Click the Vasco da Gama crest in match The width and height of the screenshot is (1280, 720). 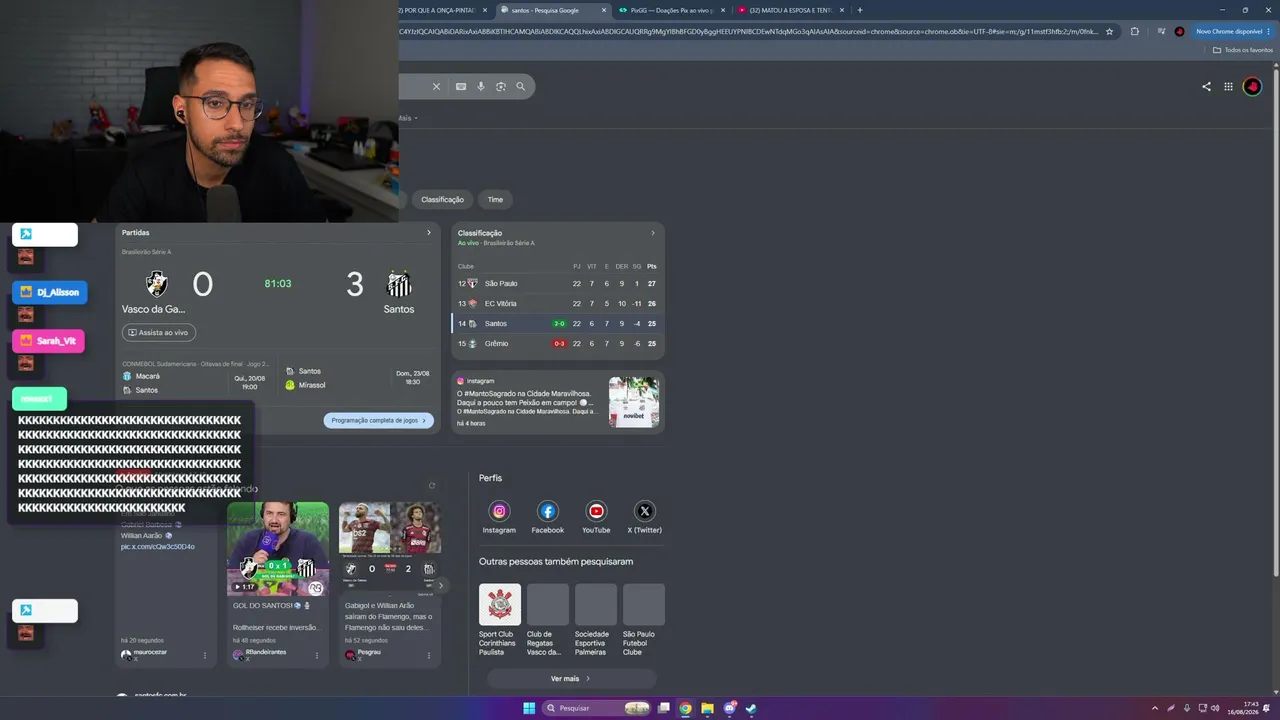coord(157,284)
